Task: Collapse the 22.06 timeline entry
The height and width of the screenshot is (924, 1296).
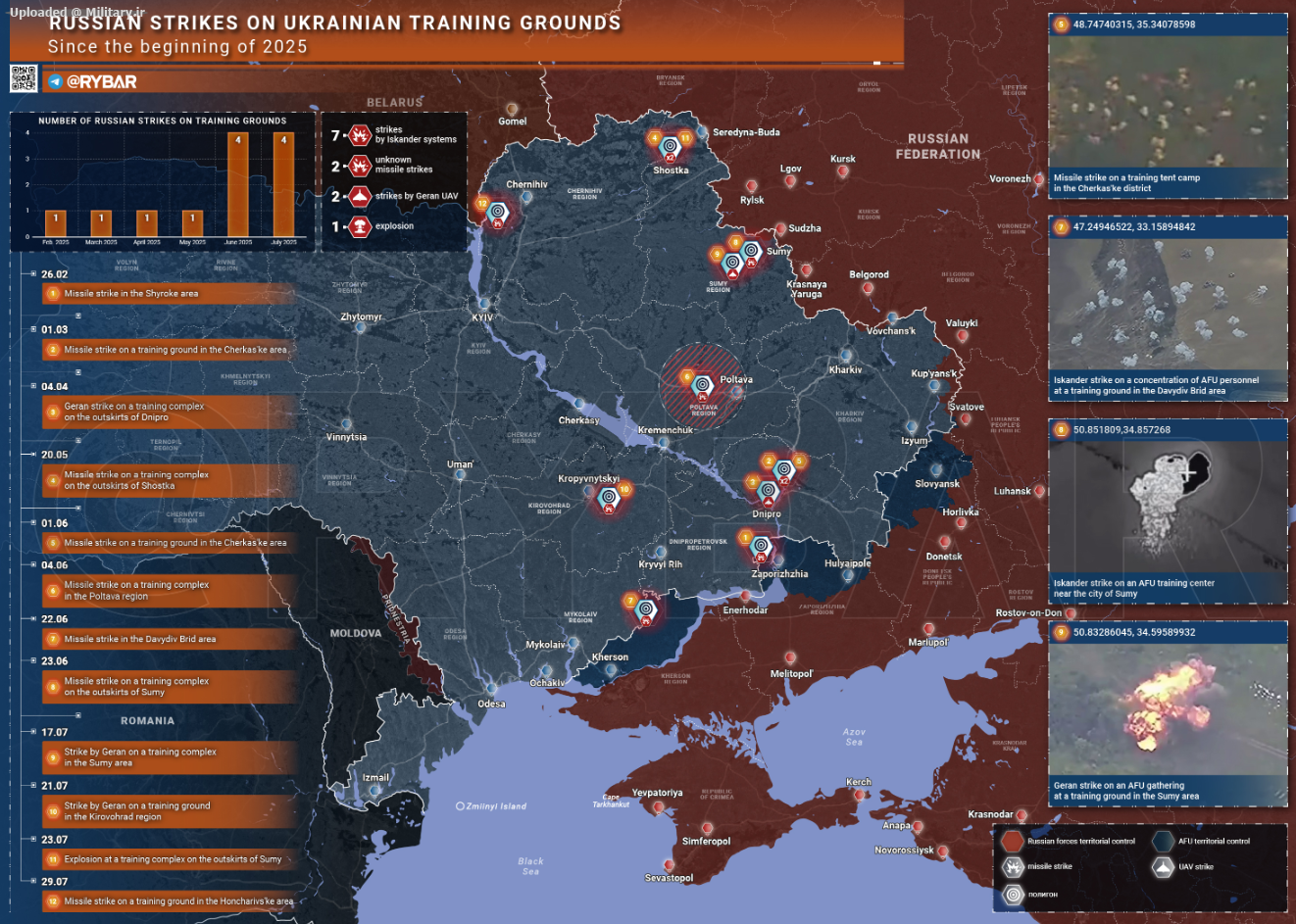Action: 33,619
